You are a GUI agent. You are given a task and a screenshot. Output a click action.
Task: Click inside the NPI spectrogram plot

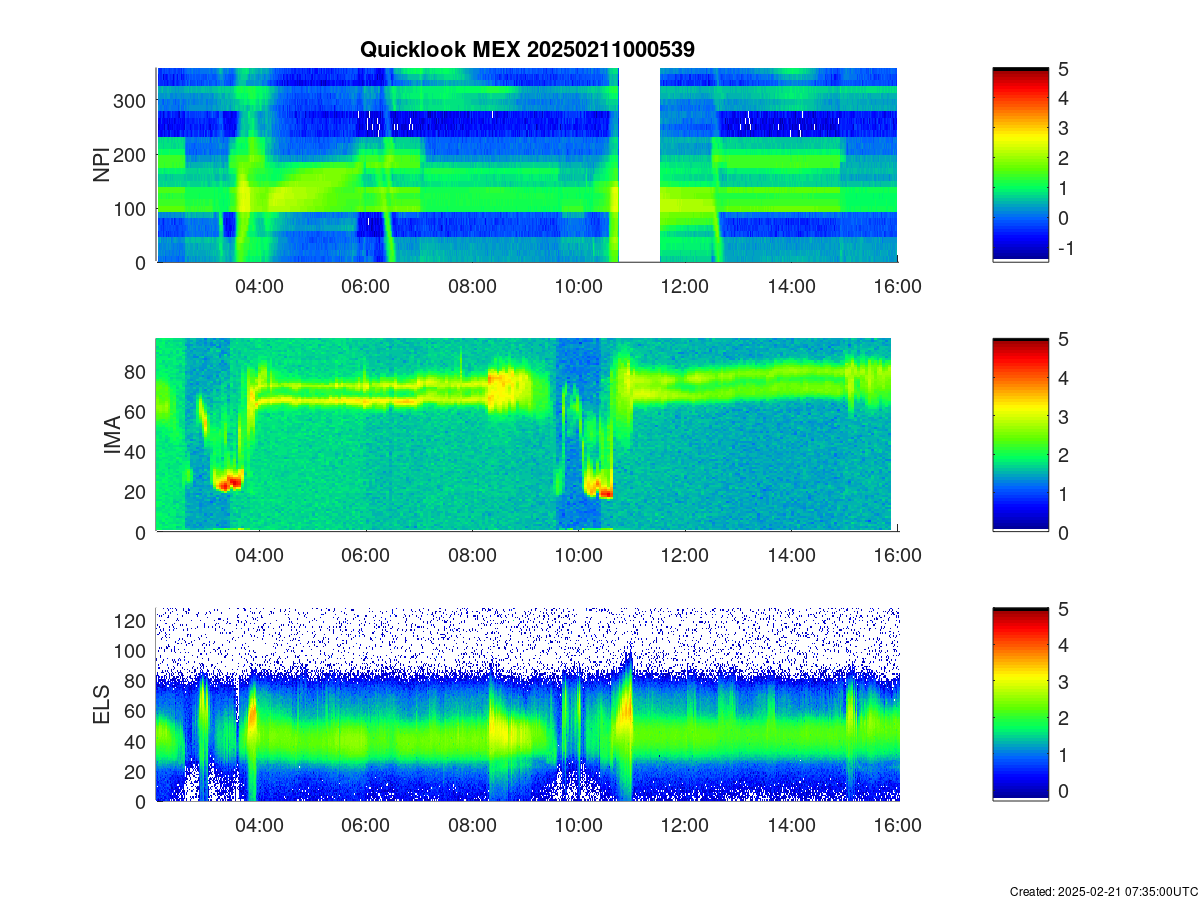[527, 165]
